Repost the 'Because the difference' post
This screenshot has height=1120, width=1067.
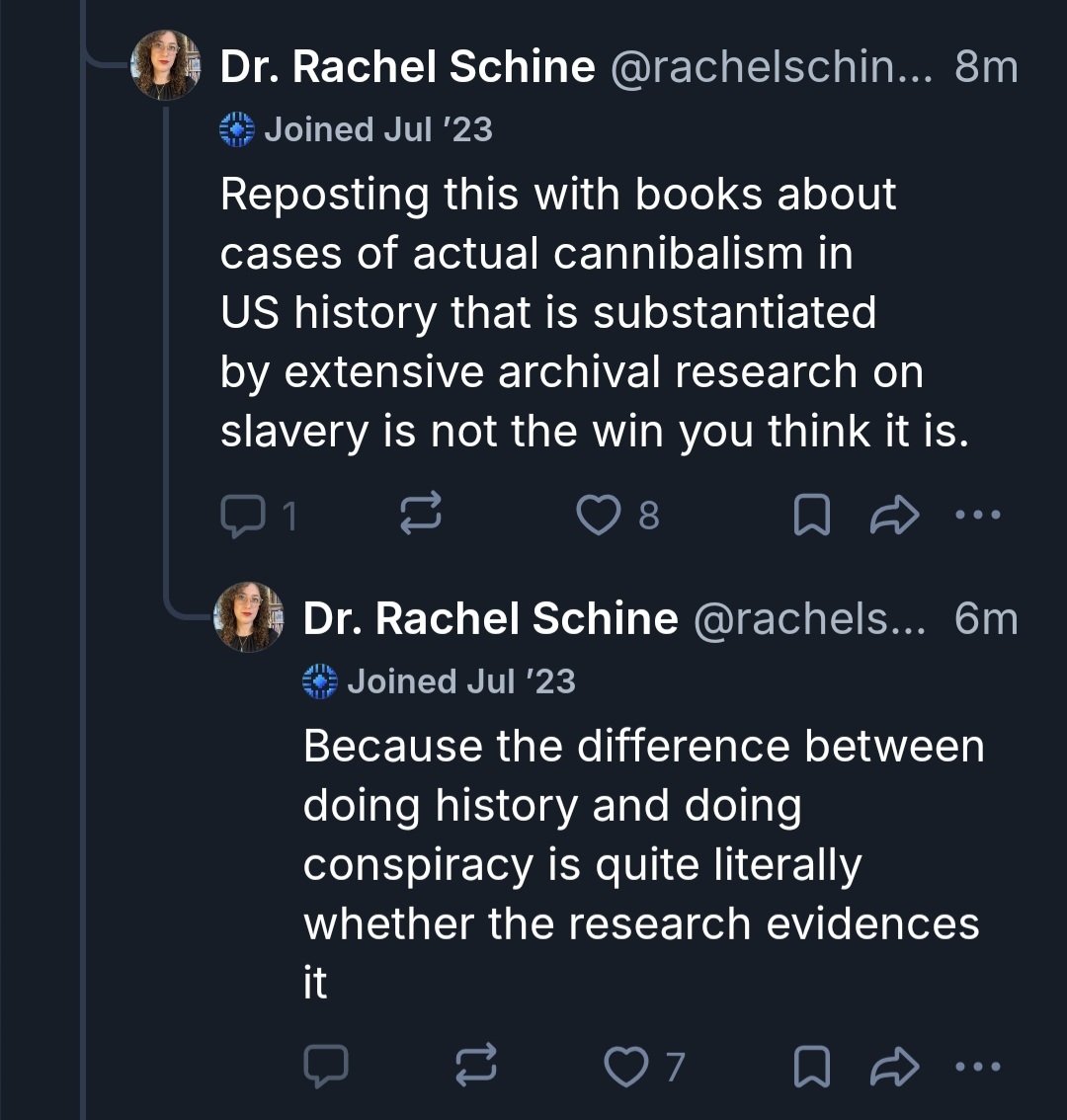pyautogui.click(x=475, y=1067)
